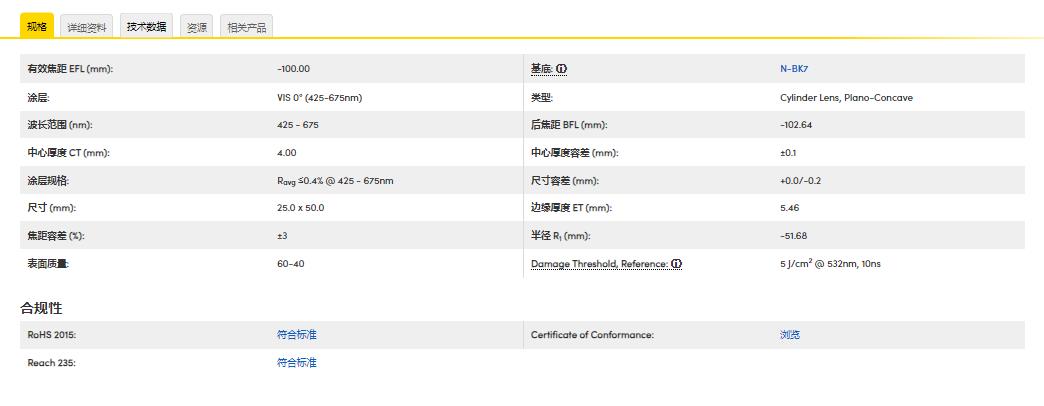Click the info icon next to 基底
The height and width of the screenshot is (406, 1044).
(x=562, y=69)
